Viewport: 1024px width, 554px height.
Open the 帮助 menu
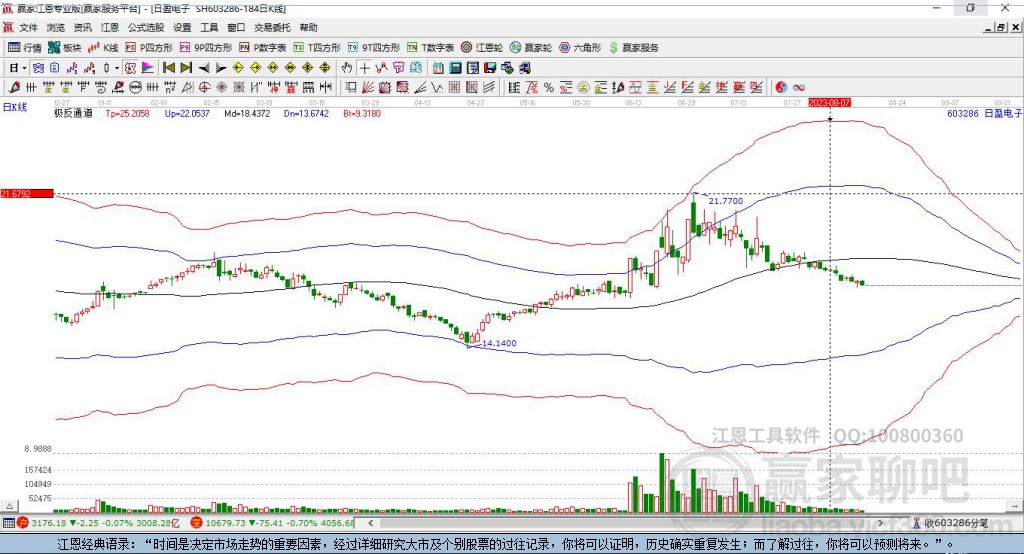[x=308, y=27]
